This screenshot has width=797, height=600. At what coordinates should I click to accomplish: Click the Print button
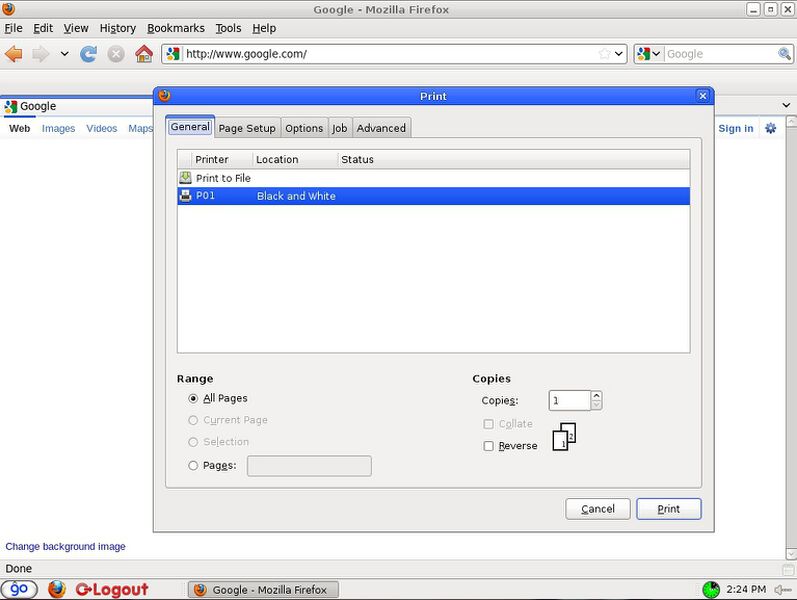click(x=668, y=509)
